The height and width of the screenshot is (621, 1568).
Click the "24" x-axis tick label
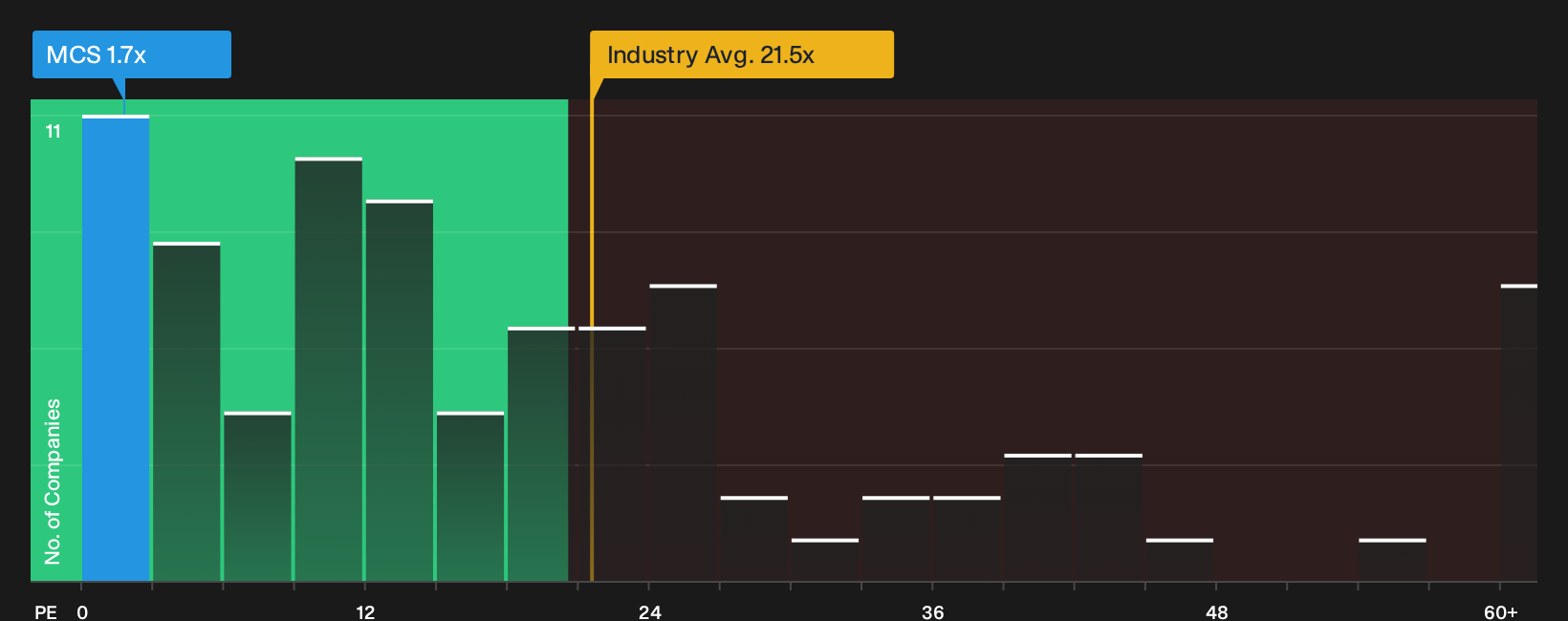point(650,612)
